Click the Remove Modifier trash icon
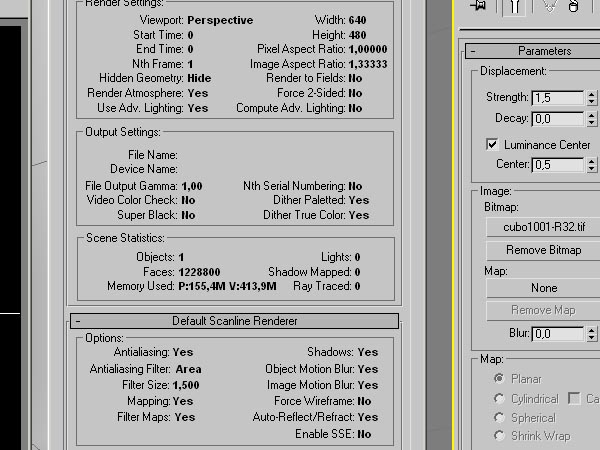 [x=573, y=6]
